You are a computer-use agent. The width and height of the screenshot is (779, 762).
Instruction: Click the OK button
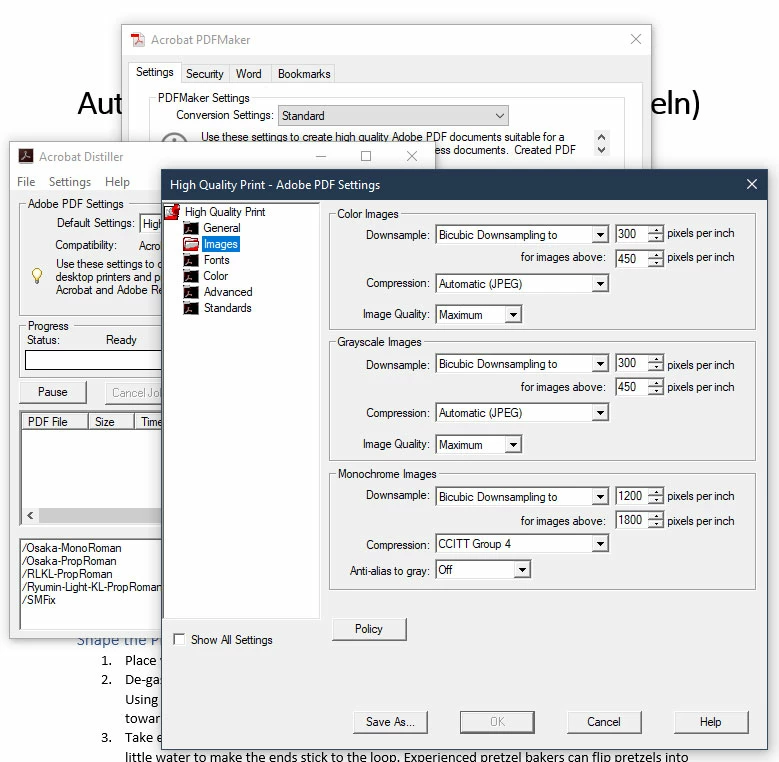point(497,722)
